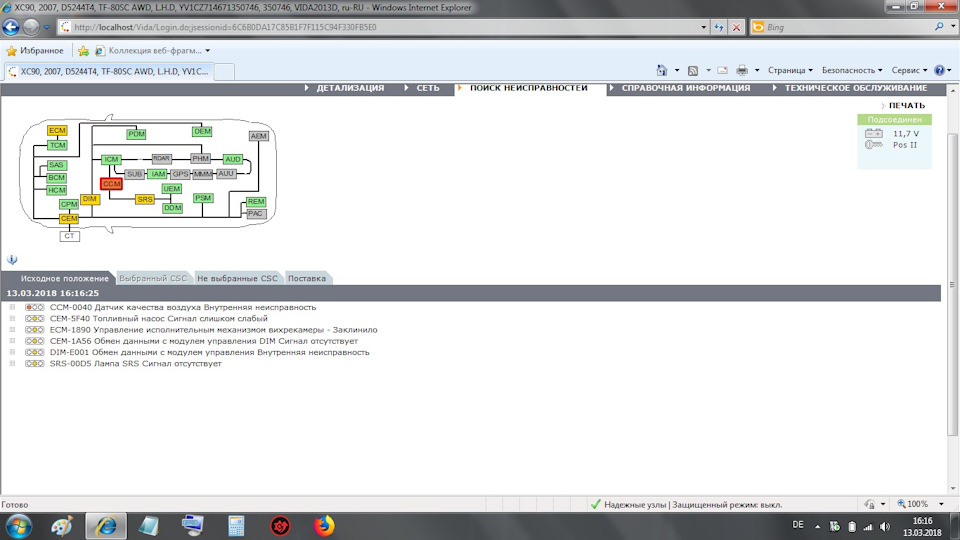Image resolution: width=960 pixels, height=540 pixels.
Task: Expand the CEM-1A56 fault code row
Action: (12, 341)
